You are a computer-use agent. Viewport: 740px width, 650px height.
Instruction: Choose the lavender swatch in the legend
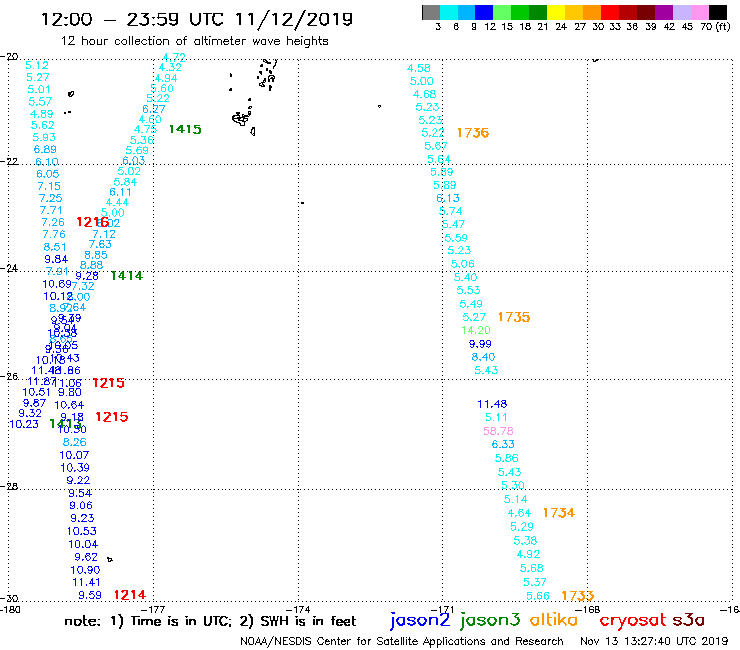coord(682,12)
